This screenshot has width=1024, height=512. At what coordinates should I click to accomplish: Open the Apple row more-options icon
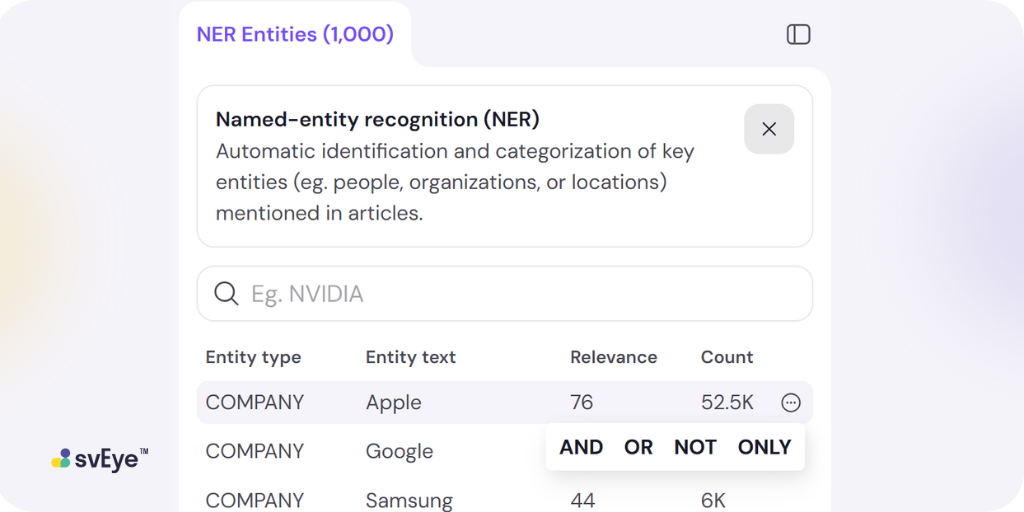pos(790,402)
